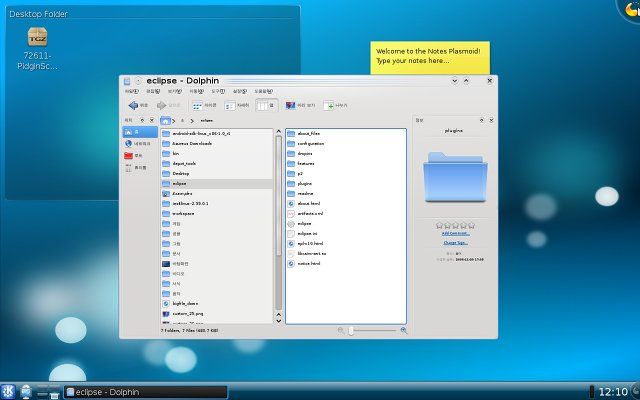640x400 pixels.
Task: Select Home in the Places panel
Action: click(140, 132)
